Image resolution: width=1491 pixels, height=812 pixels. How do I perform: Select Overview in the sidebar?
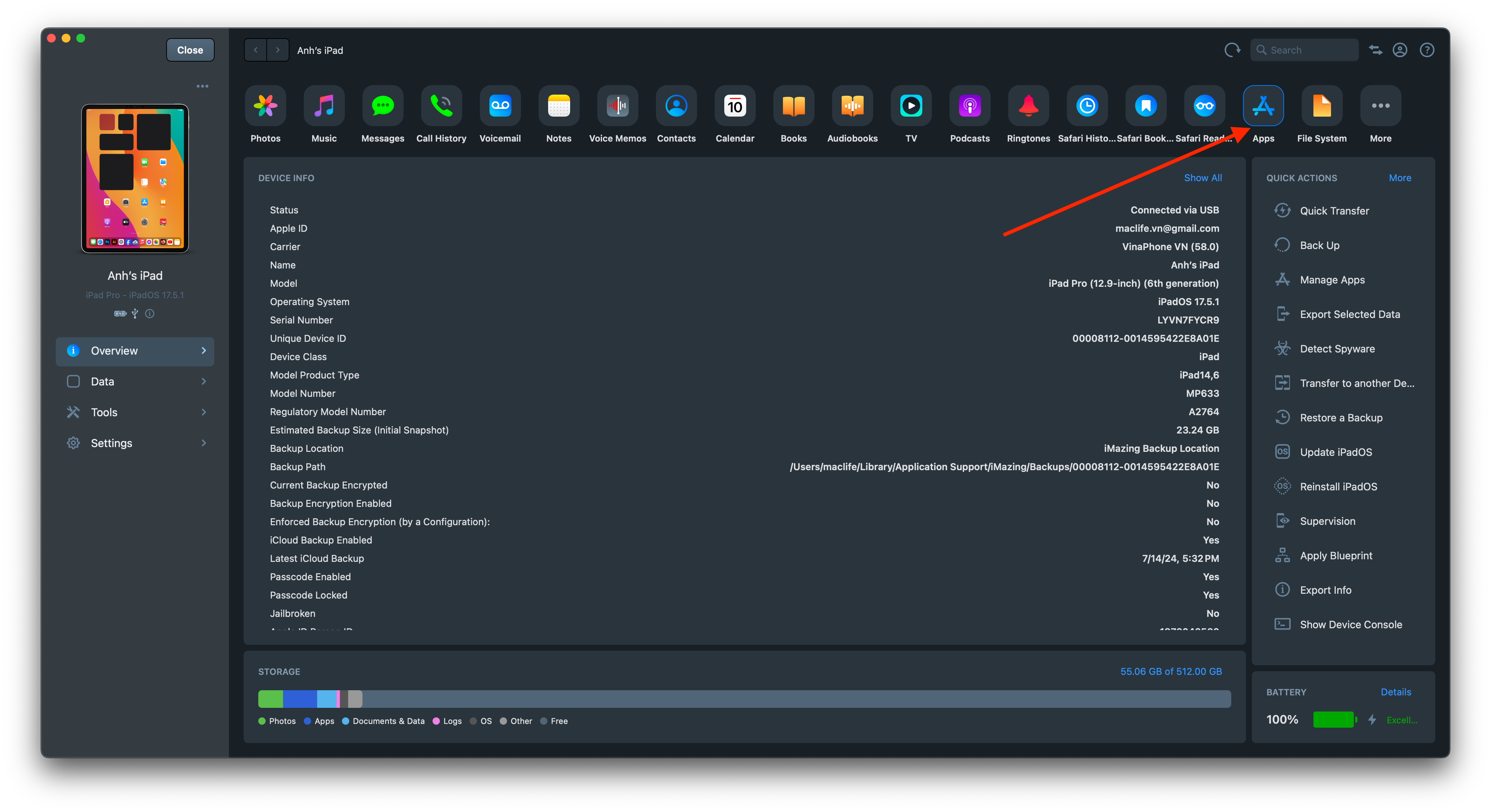point(135,351)
